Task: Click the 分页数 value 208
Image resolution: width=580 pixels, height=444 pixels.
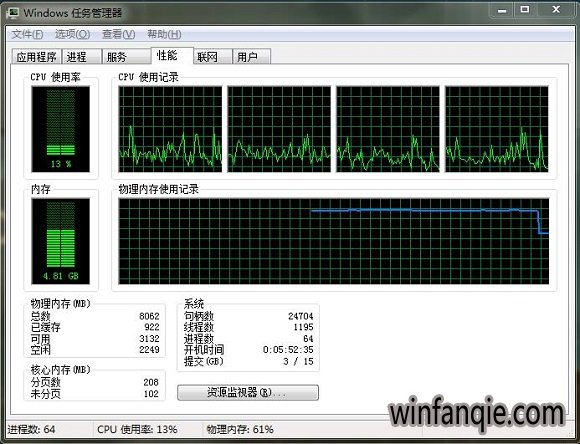Action: (x=151, y=382)
